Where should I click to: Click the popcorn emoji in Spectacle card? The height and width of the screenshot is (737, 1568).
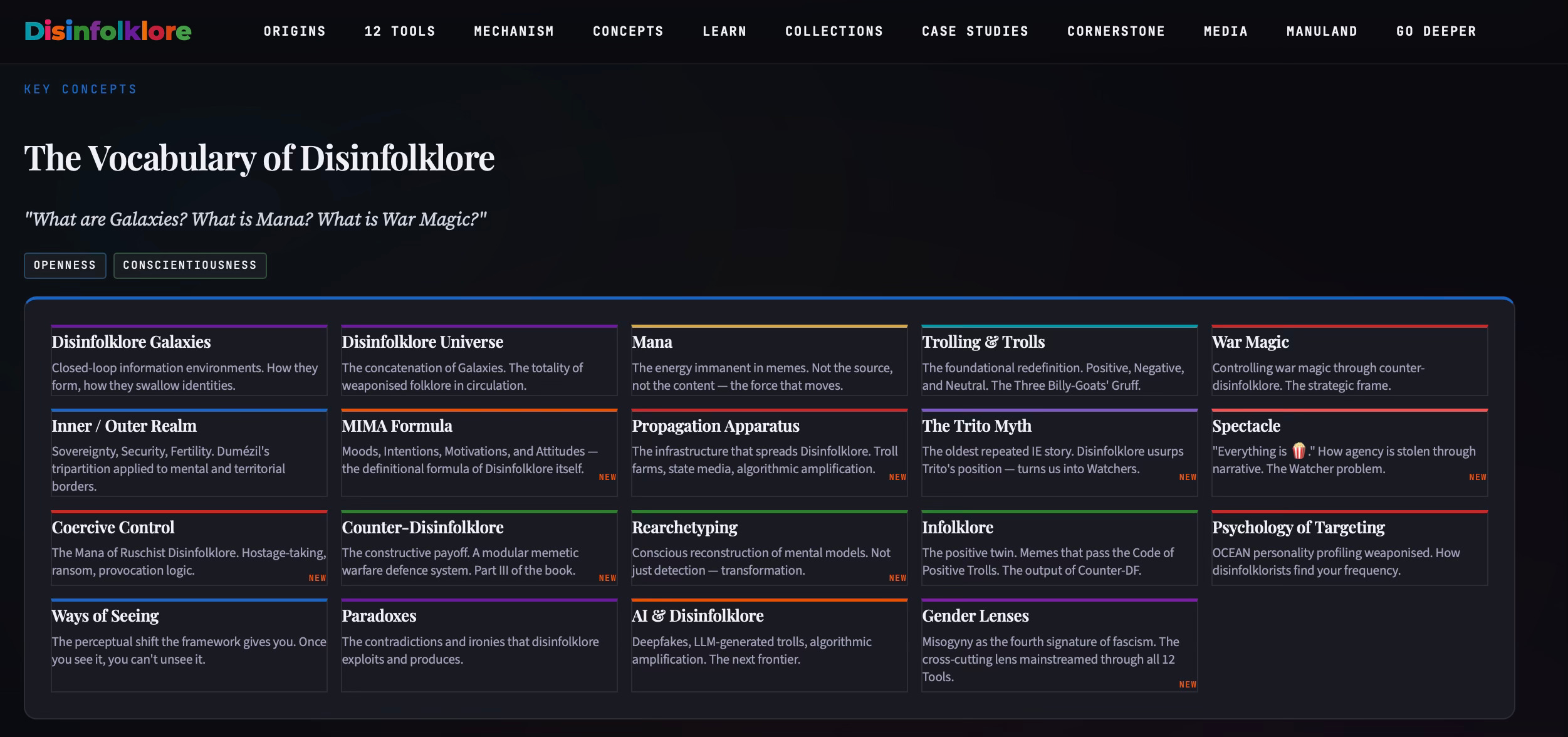pyautogui.click(x=1298, y=451)
